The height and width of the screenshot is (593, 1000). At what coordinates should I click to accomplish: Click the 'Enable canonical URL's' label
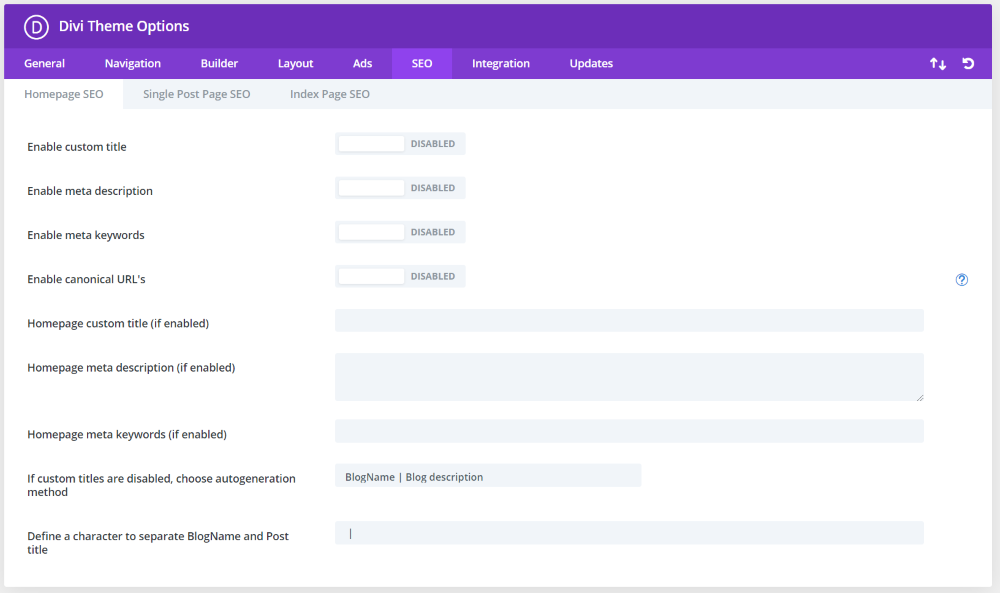click(86, 279)
